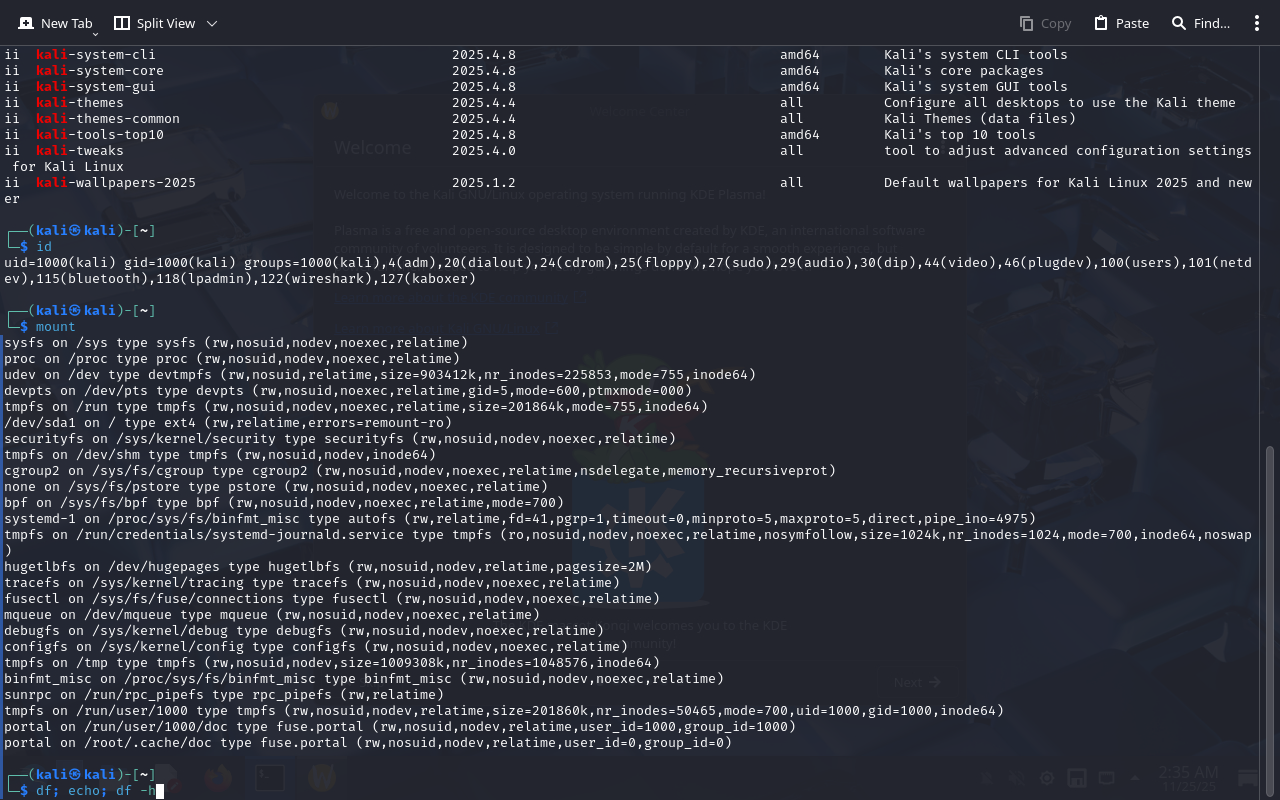The height and width of the screenshot is (800, 1280).
Task: Click the 'id' command after the prompt
Action: (x=44, y=246)
